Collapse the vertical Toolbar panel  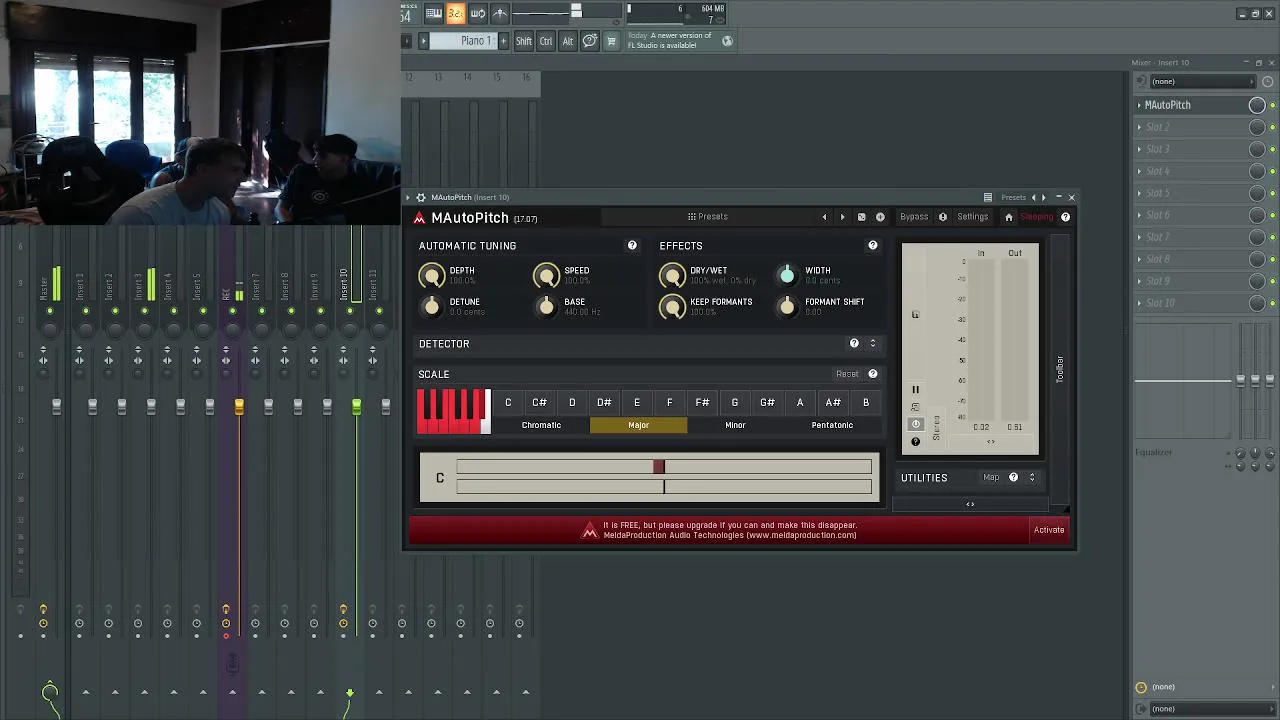pyautogui.click(x=1060, y=369)
